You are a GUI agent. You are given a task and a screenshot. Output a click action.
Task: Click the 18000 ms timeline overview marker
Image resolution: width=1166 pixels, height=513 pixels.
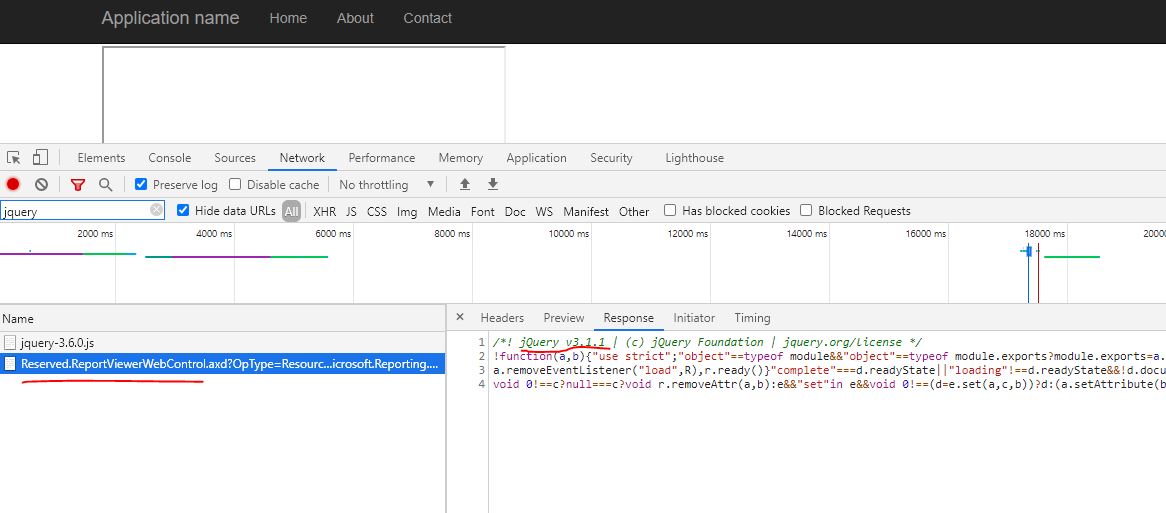[1045, 233]
